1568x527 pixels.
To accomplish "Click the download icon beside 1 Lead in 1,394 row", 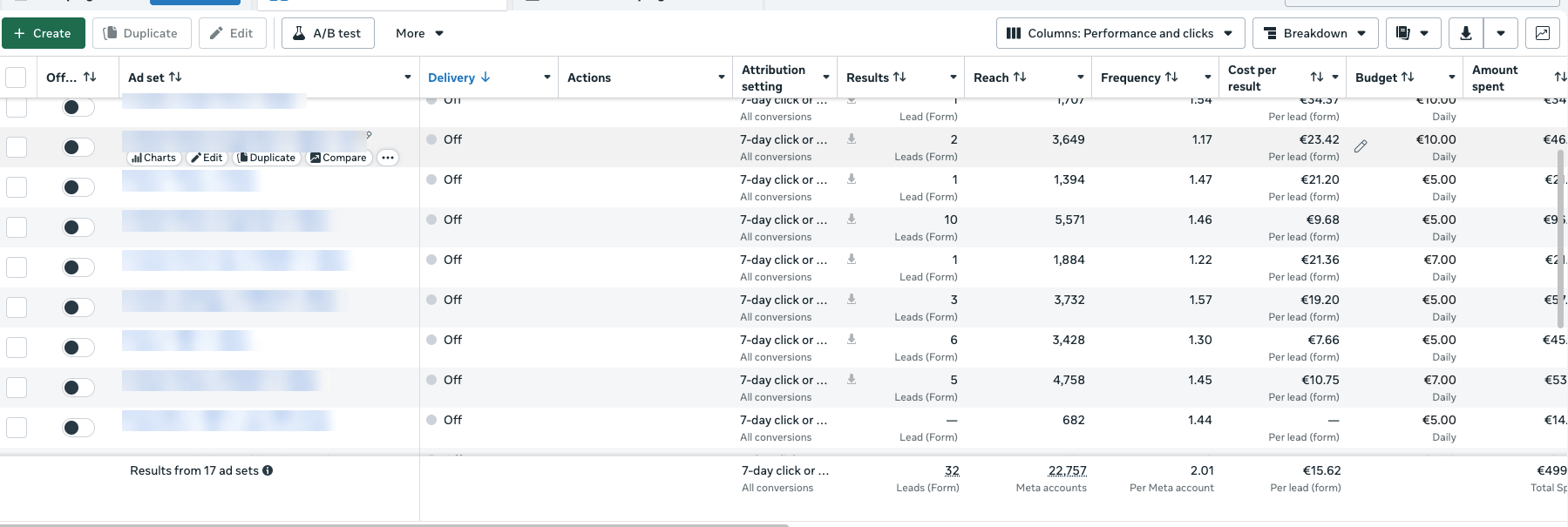I will point(852,179).
